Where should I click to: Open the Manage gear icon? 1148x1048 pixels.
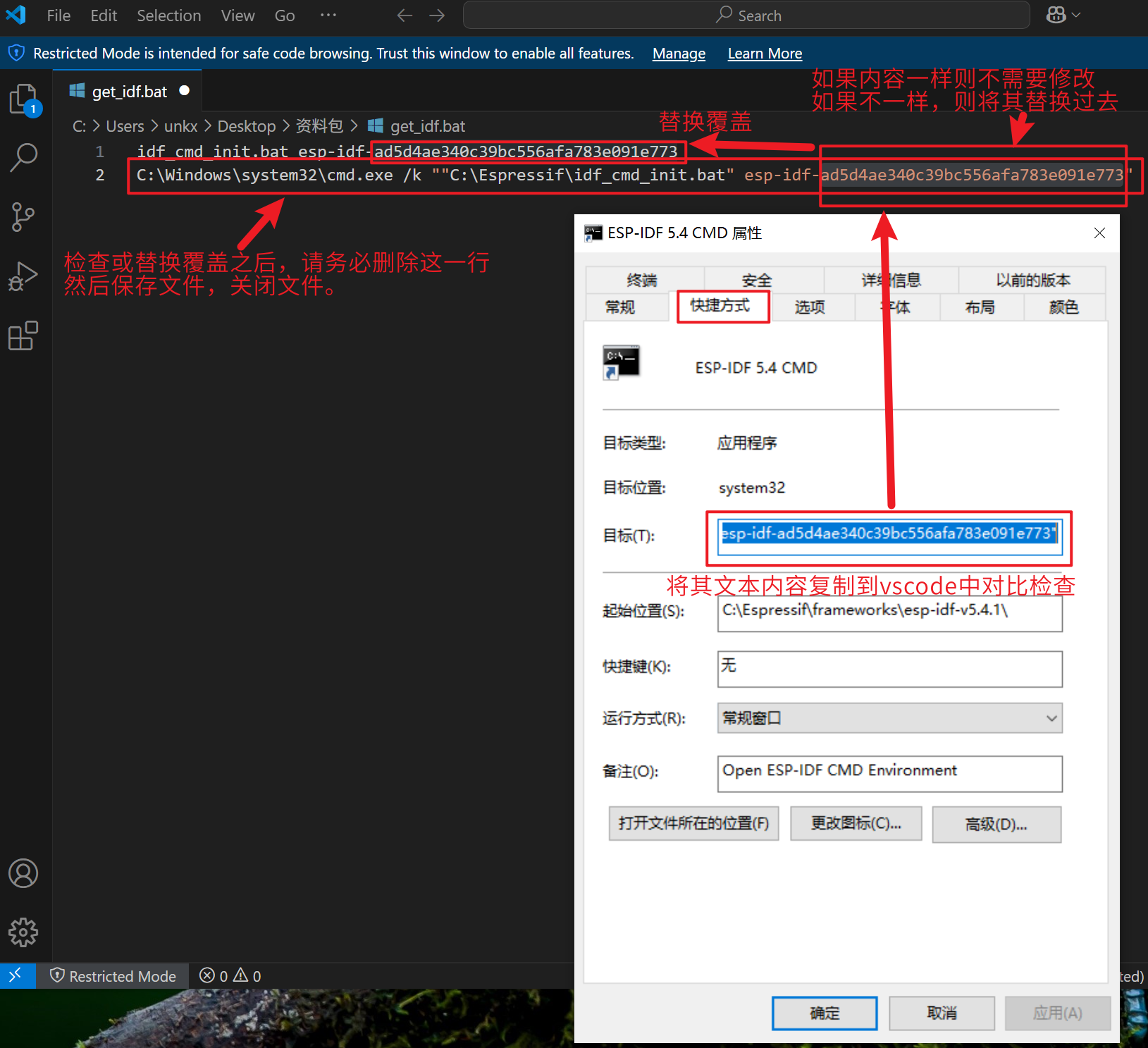tap(23, 932)
